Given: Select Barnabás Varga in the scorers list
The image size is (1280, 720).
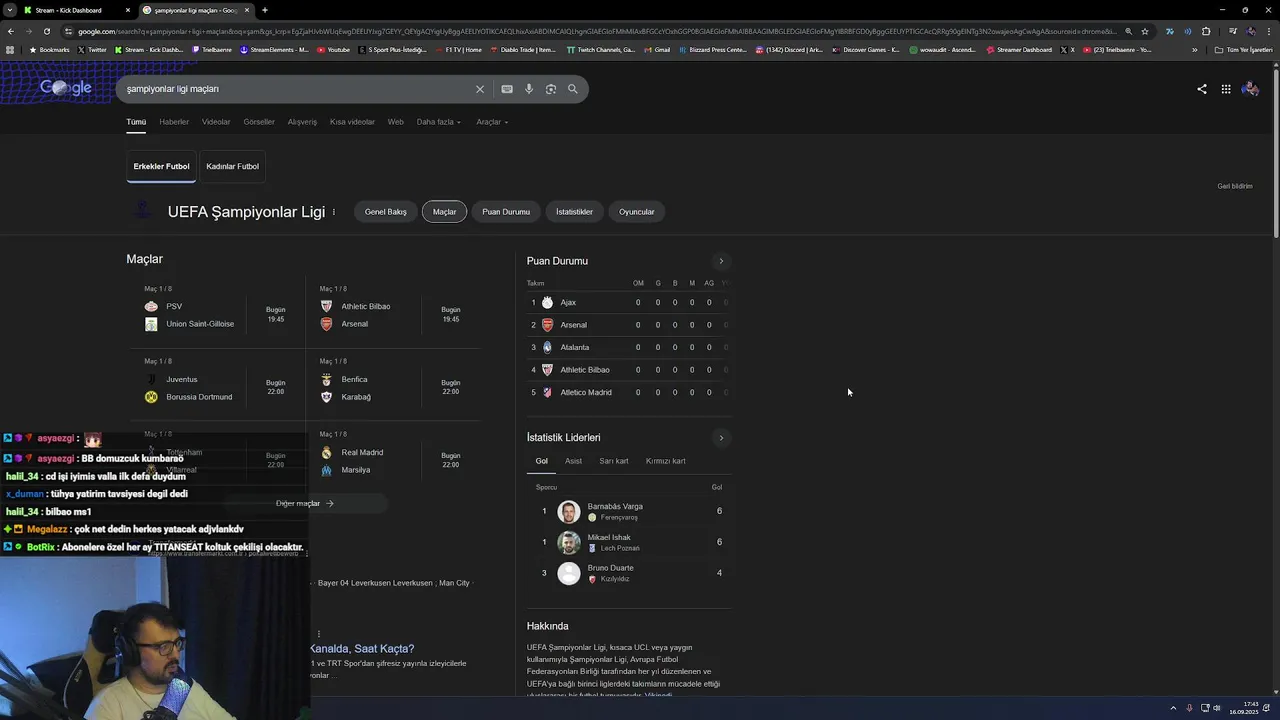Looking at the screenshot, I should point(628,511).
